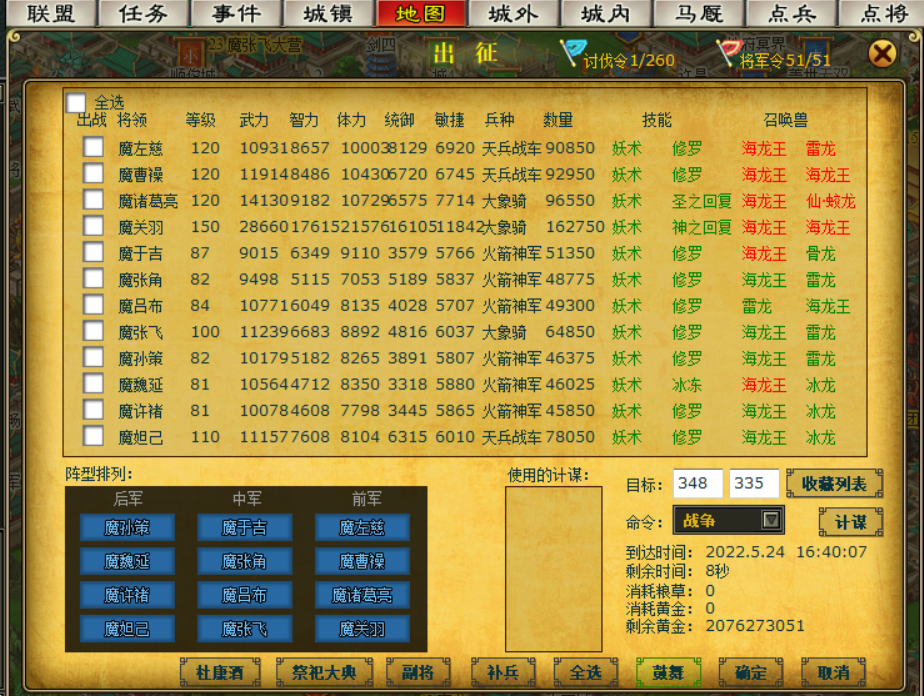Cancel the expedition with 取消
Screen dimensions: 924x696
coord(833,672)
